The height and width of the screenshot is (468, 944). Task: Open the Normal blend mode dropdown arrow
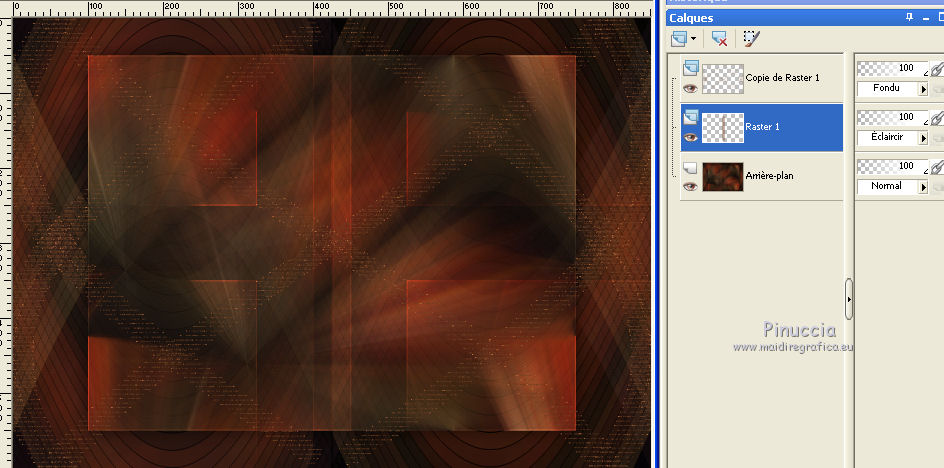coord(923,187)
